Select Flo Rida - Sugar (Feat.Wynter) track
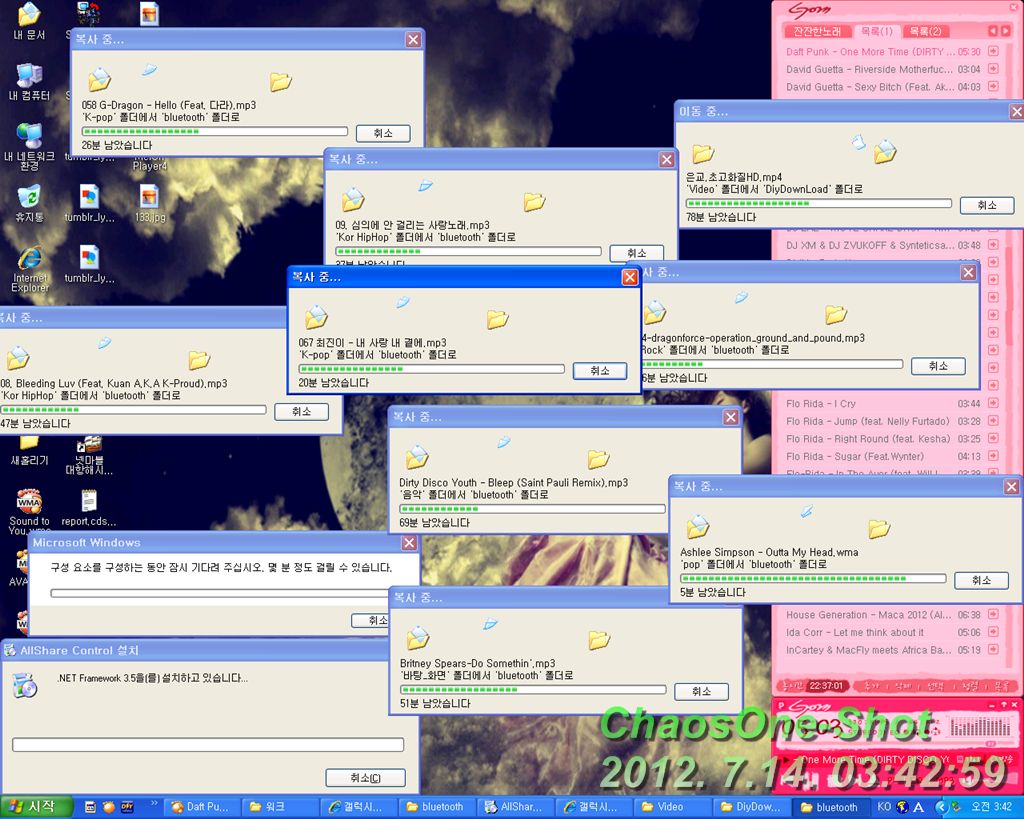Screen dimensions: 1024x819 click(x=883, y=456)
